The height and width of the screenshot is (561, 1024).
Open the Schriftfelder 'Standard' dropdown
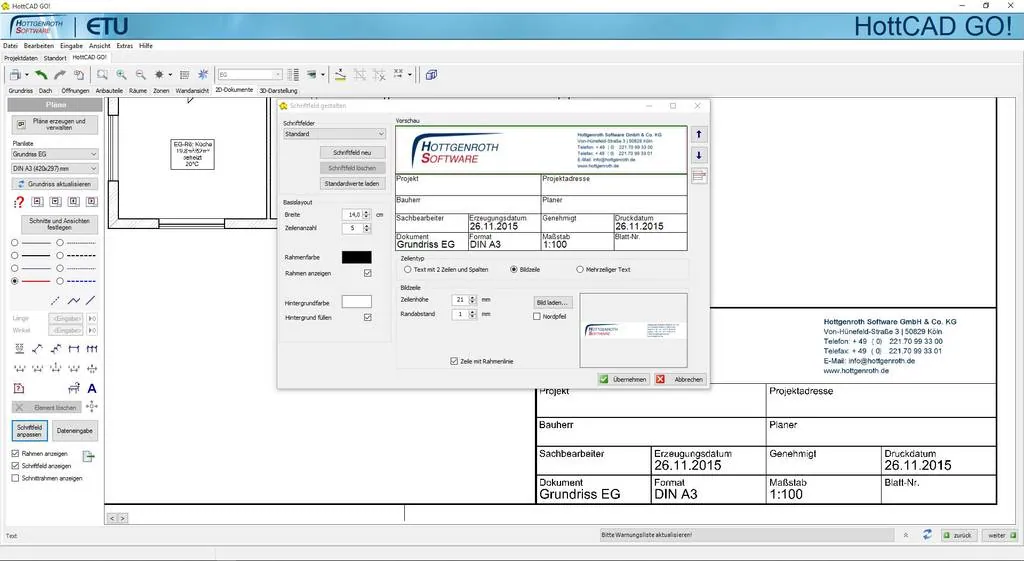(334, 133)
